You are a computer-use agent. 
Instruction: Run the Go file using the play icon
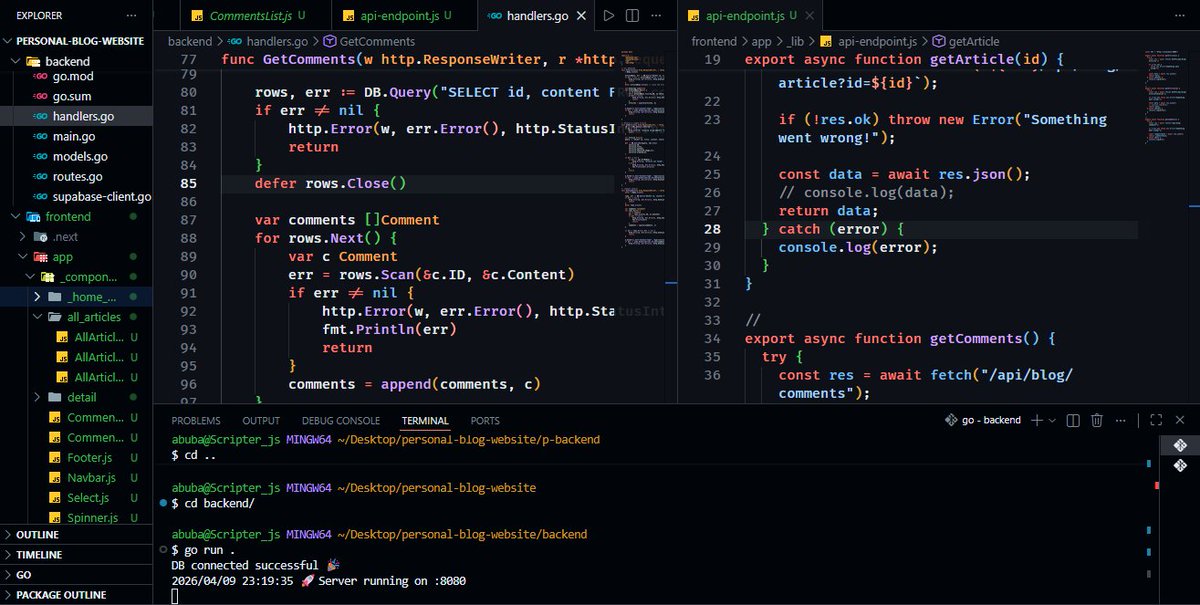click(x=610, y=15)
